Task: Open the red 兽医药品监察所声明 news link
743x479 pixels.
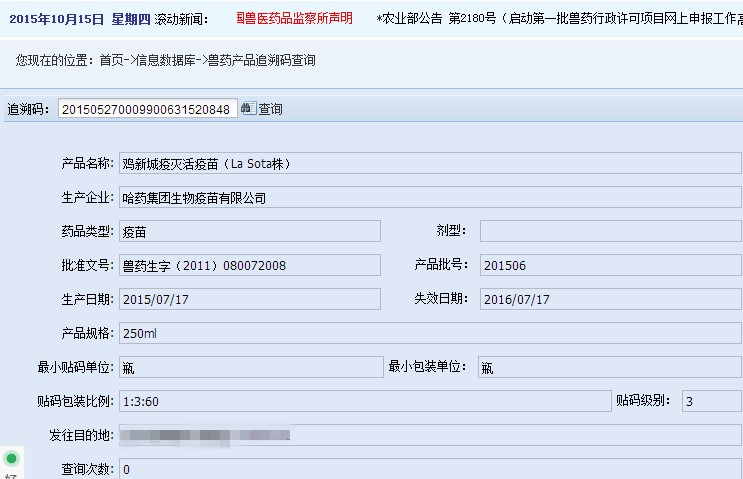Action: click(294, 19)
